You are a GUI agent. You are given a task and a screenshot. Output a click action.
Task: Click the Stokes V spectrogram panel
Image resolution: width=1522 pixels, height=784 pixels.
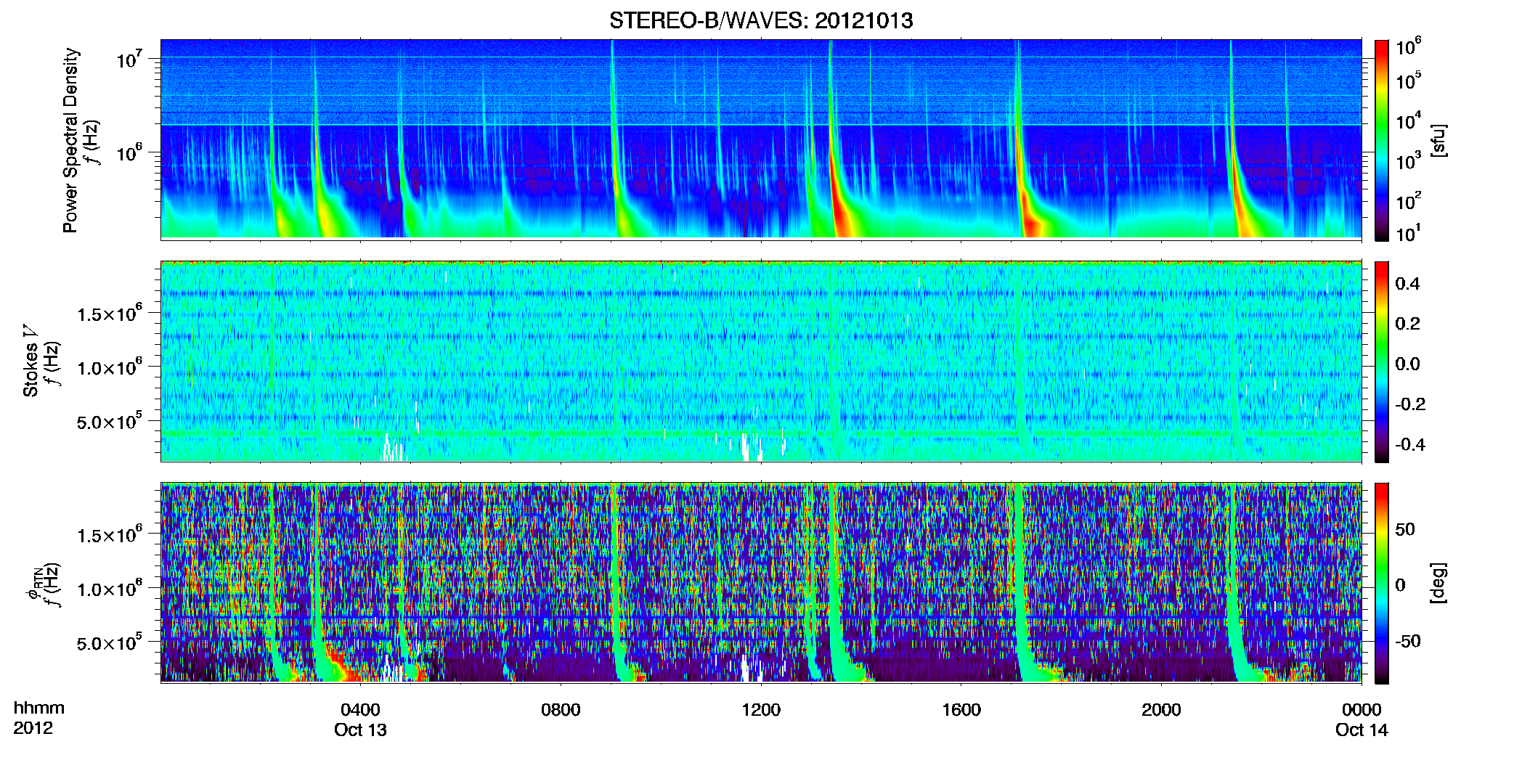pyautogui.click(x=761, y=362)
